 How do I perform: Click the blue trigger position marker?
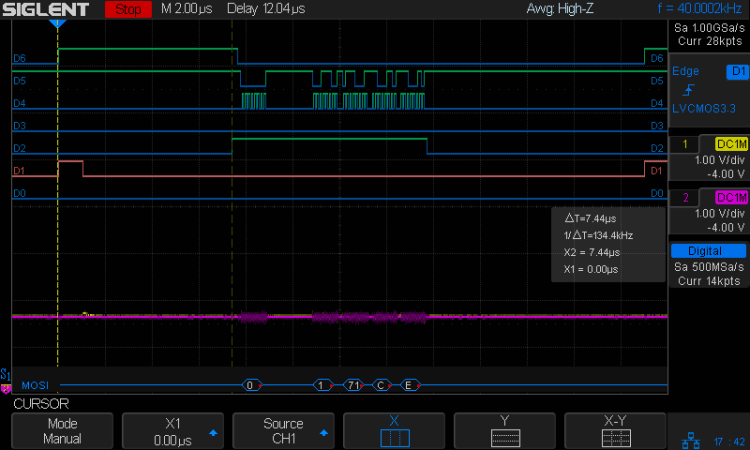pyautogui.click(x=57, y=23)
